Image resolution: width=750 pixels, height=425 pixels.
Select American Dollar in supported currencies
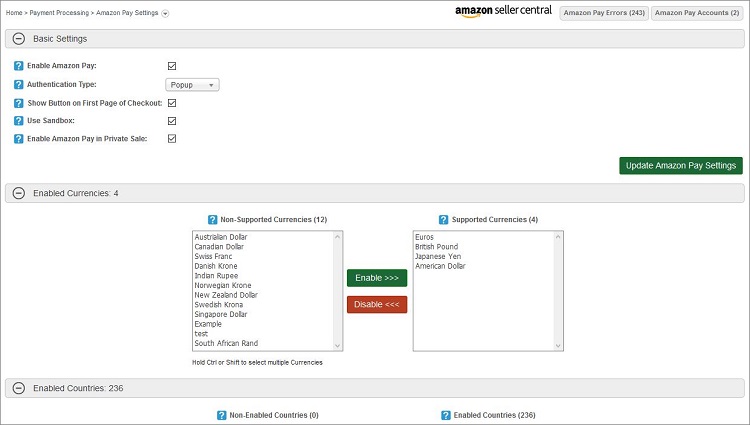440,266
